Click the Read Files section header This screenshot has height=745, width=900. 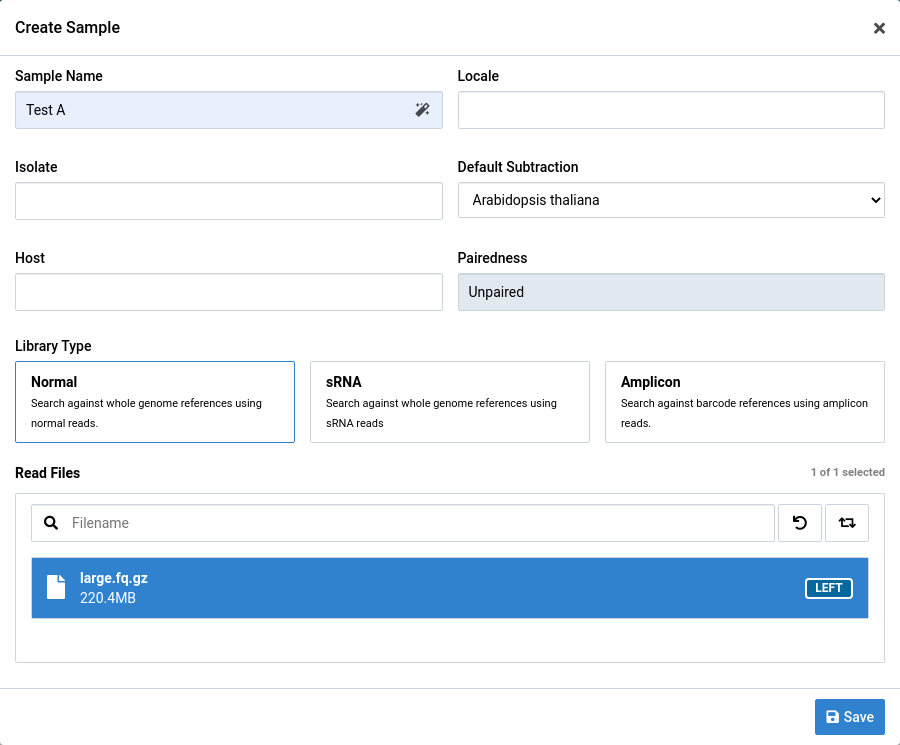(x=46, y=472)
